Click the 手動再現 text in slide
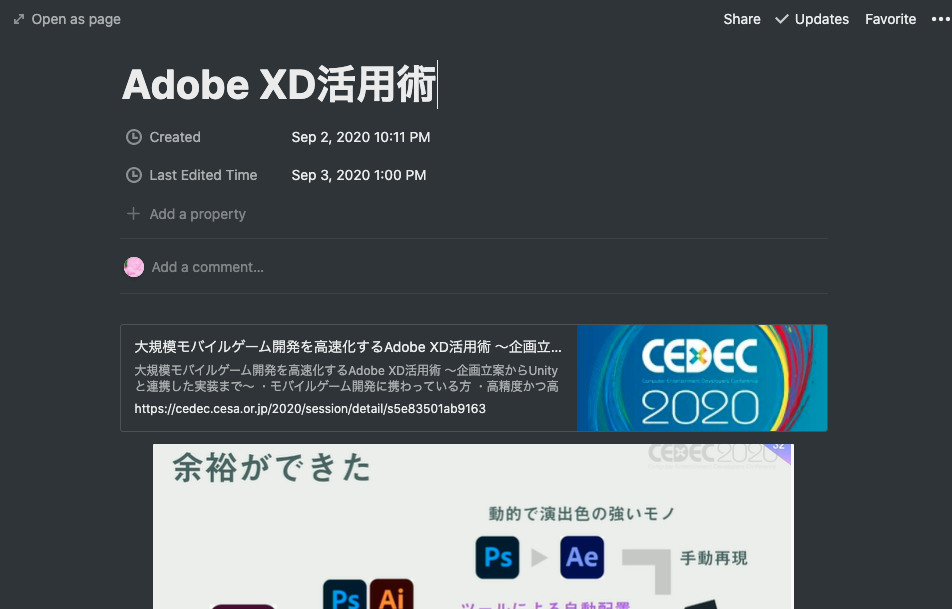The height and width of the screenshot is (609, 952). pos(713,558)
